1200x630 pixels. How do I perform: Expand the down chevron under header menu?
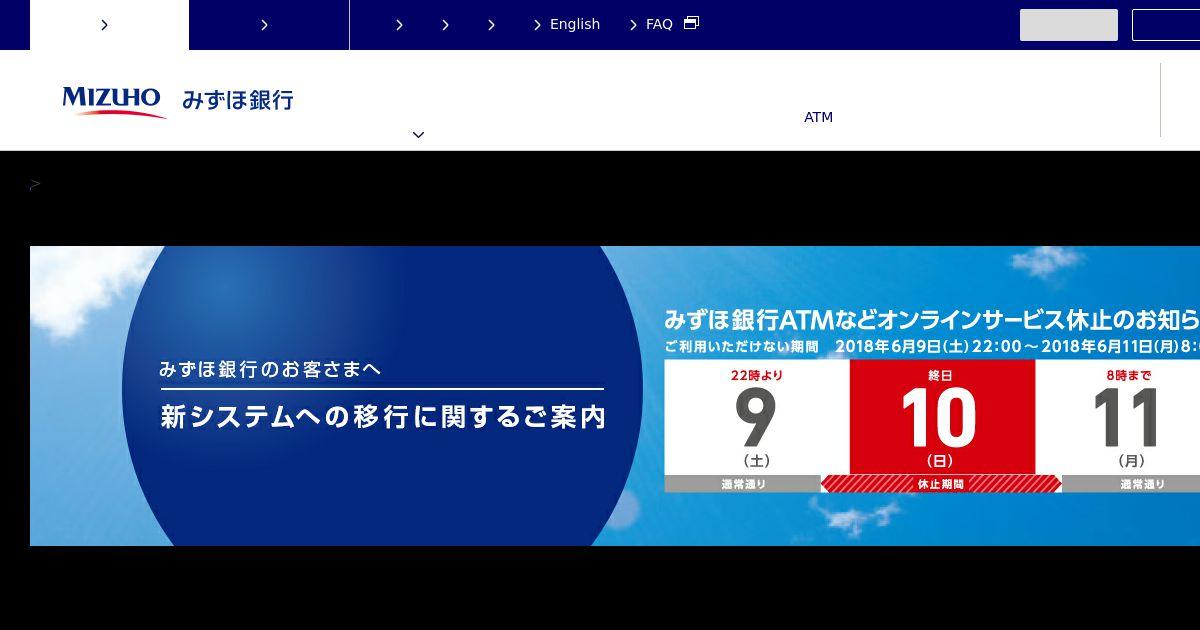(418, 135)
